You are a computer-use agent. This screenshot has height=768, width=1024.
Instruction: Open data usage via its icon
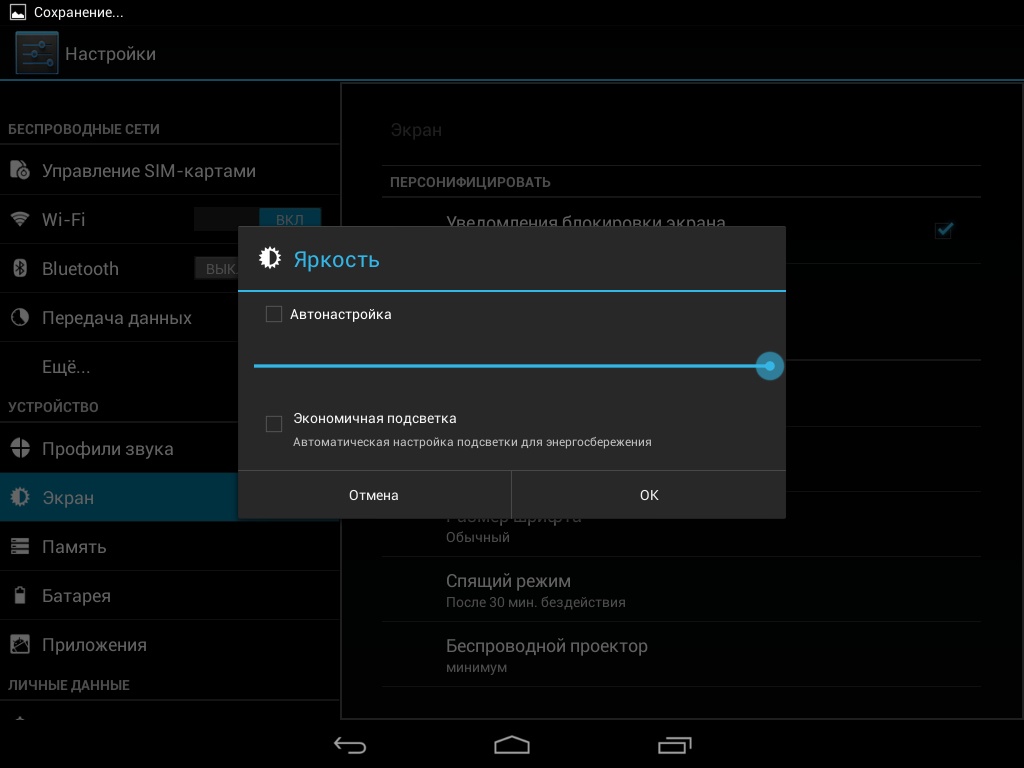click(x=20, y=318)
